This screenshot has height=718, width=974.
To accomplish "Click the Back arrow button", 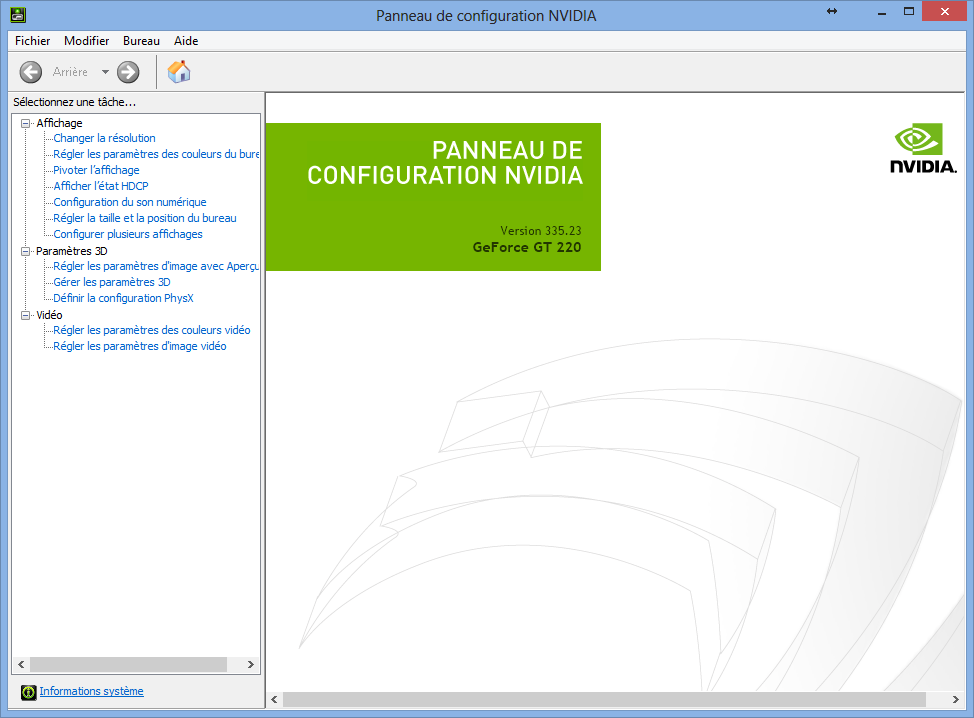I will tap(30, 72).
